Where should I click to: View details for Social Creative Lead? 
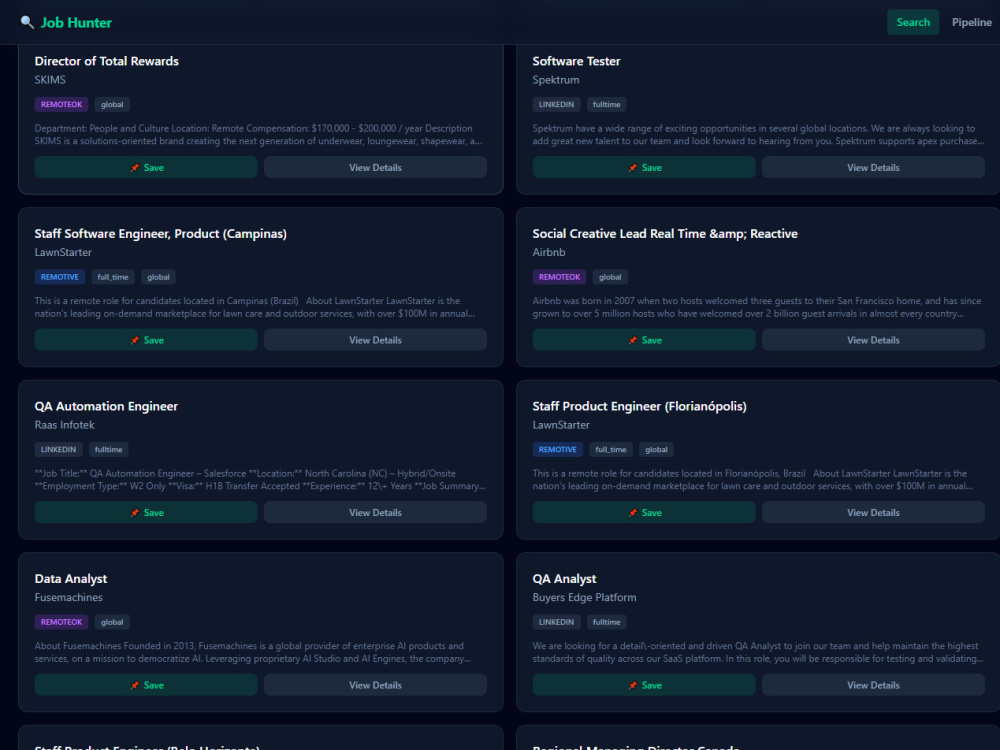point(873,340)
